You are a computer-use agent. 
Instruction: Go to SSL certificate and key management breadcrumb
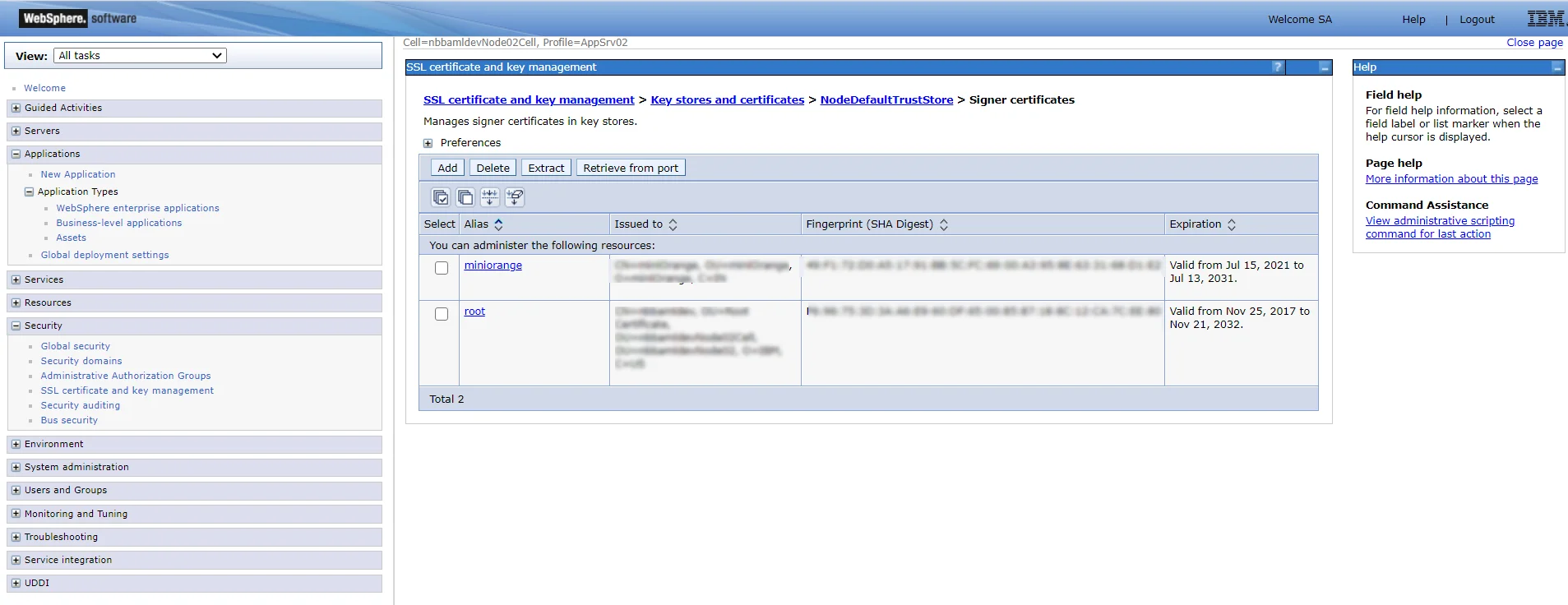click(x=529, y=99)
